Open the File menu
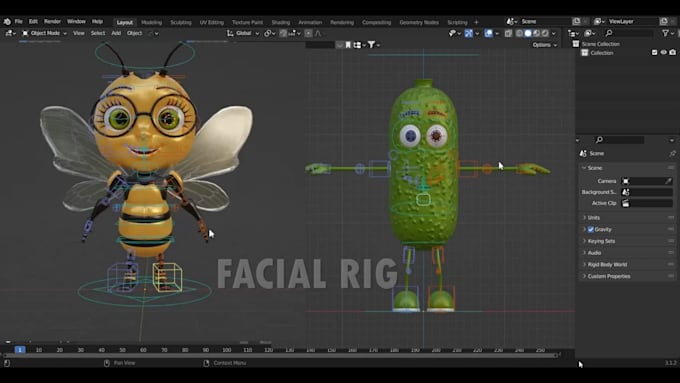680x383 pixels. point(19,21)
